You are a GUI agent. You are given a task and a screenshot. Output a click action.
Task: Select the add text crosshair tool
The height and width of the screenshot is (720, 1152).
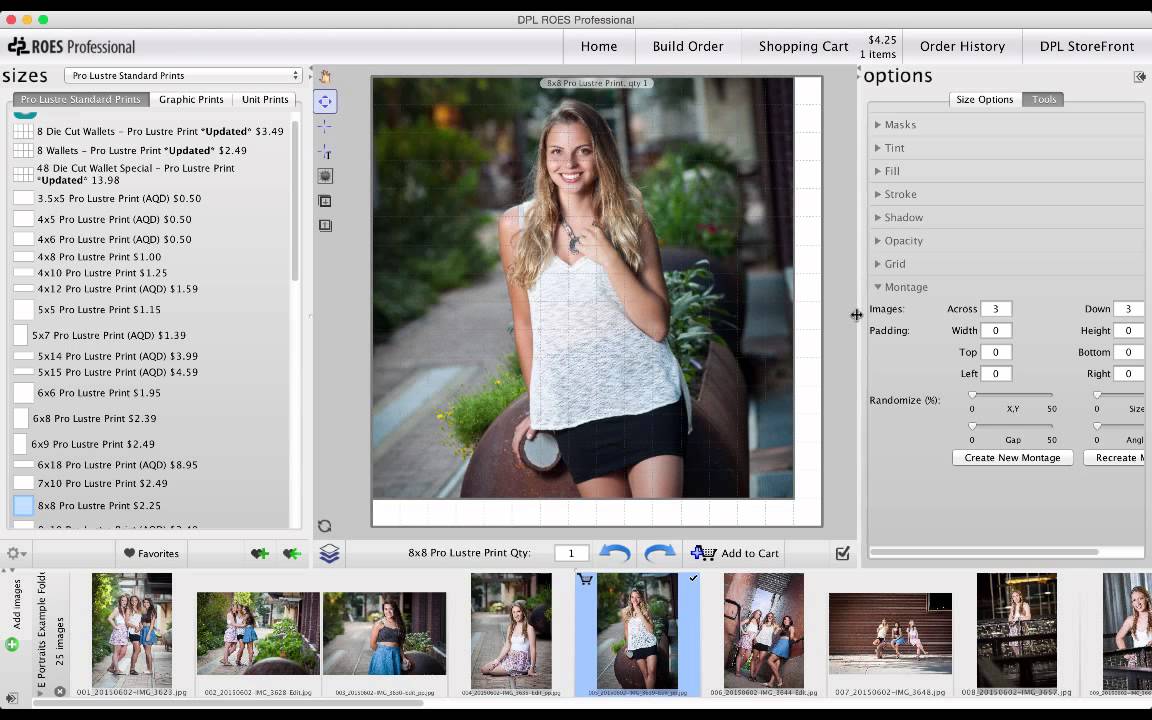[x=325, y=151]
